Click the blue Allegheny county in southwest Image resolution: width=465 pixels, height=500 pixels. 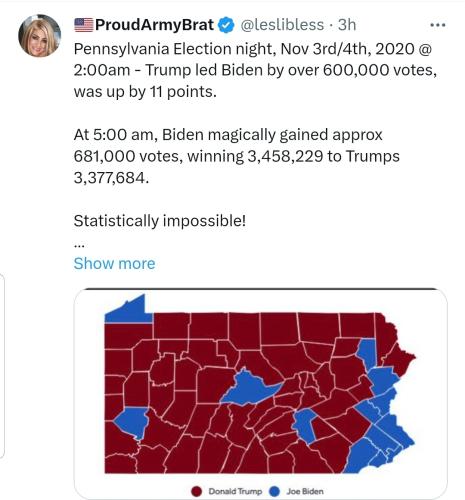(x=132, y=422)
